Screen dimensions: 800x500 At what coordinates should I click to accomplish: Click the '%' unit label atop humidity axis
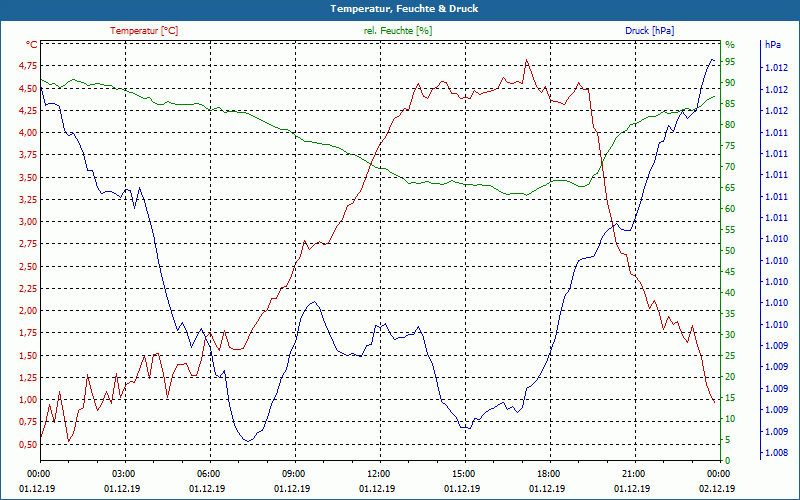[x=730, y=44]
